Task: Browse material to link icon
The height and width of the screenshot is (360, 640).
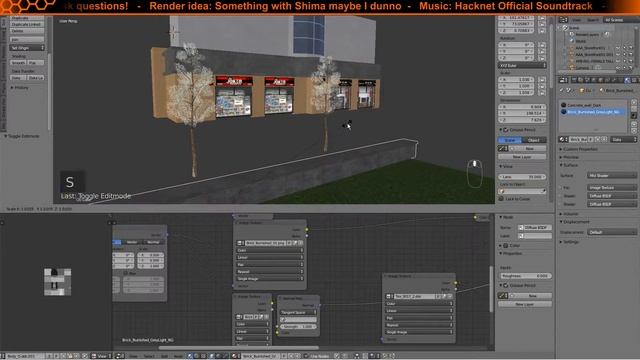Action: [x=563, y=139]
